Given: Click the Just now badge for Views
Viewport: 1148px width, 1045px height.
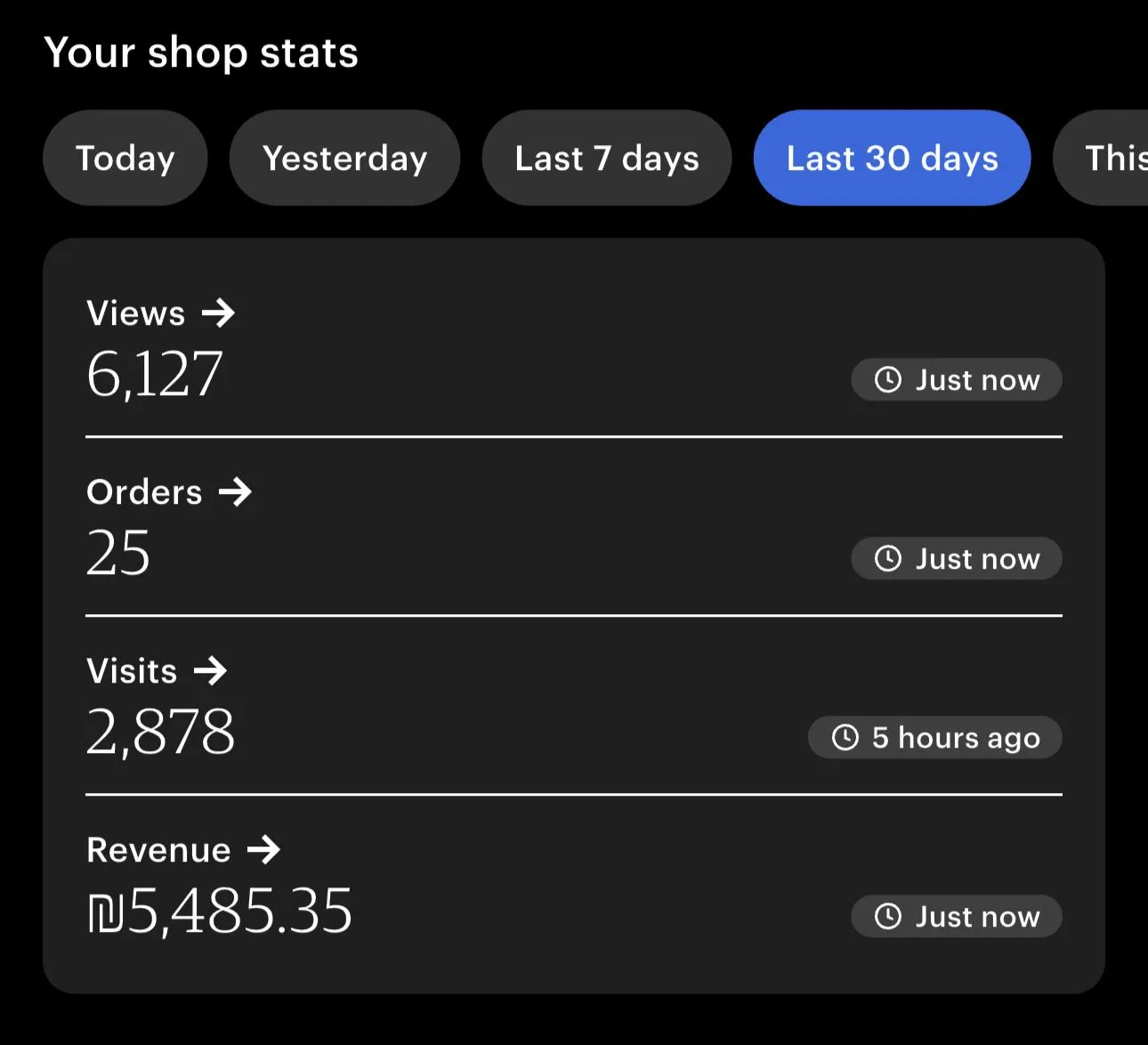Looking at the screenshot, I should 957,380.
